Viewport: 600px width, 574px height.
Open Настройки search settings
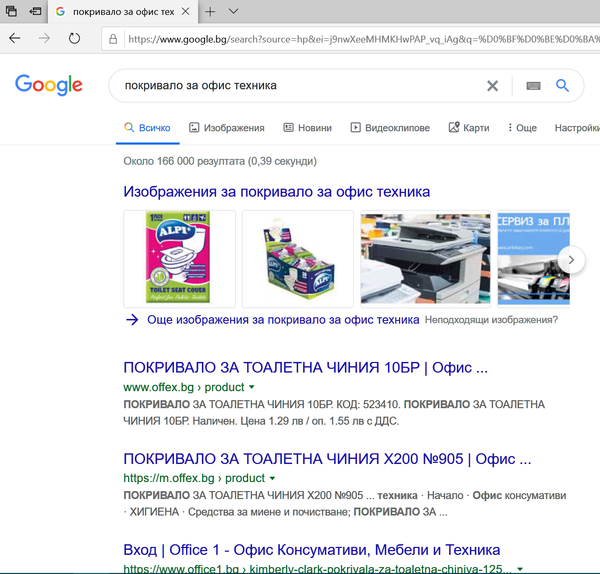[x=577, y=128]
